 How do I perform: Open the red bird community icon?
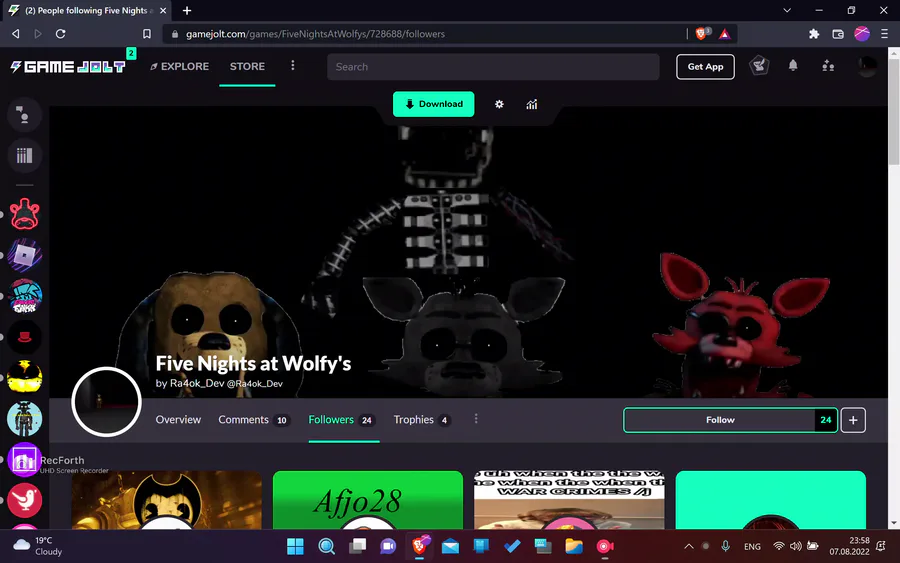click(24, 500)
